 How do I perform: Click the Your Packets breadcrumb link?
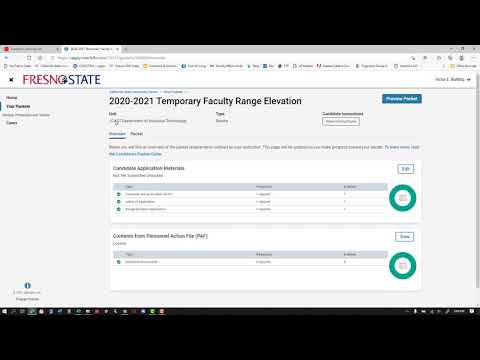tap(173, 92)
